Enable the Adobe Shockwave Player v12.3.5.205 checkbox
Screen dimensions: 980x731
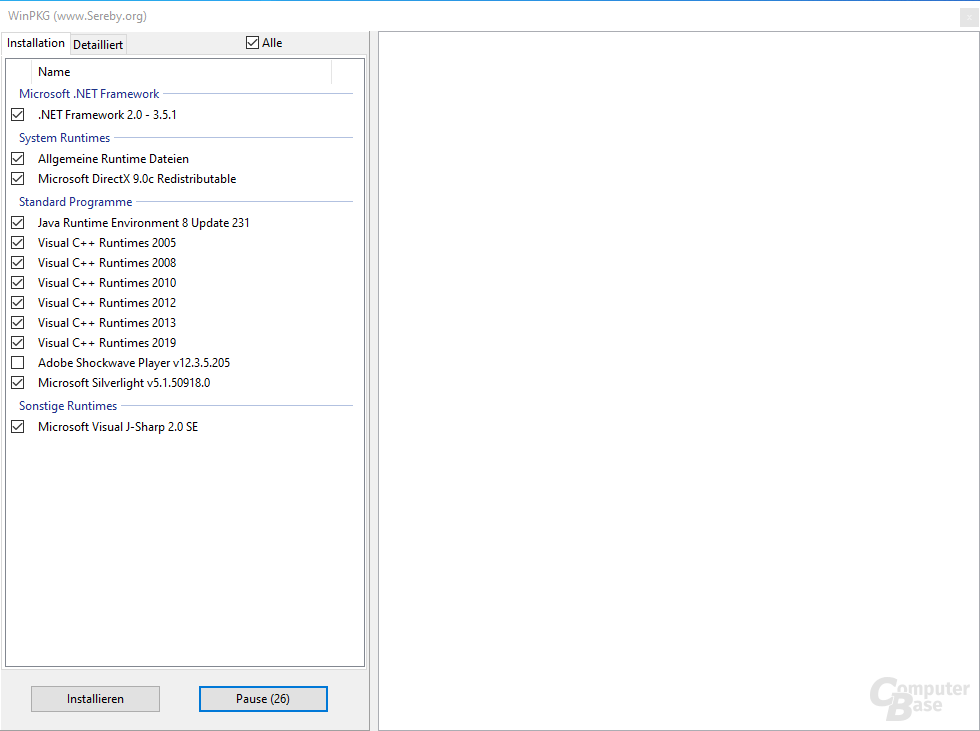point(17,362)
